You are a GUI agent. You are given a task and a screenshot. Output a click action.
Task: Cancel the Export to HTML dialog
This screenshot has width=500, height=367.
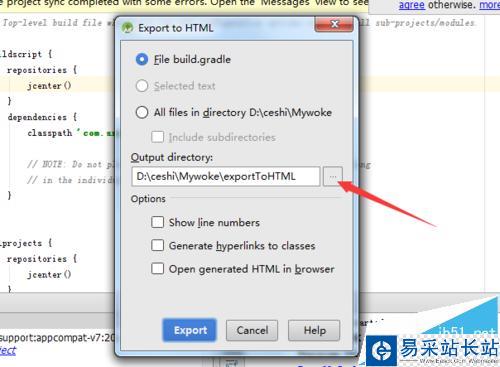click(x=252, y=330)
